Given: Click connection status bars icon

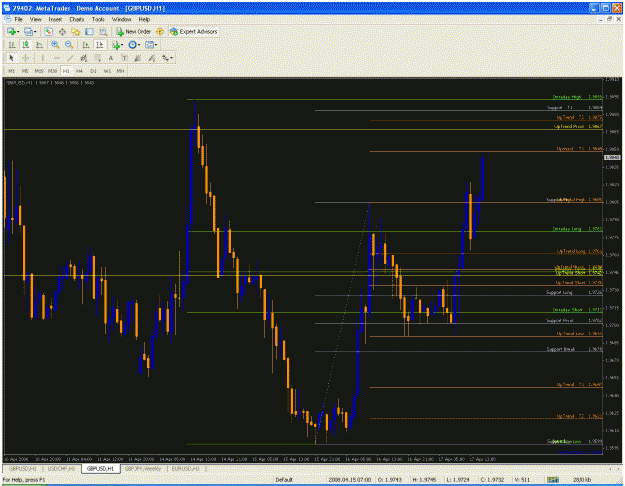Looking at the screenshot, I should (x=552, y=480).
